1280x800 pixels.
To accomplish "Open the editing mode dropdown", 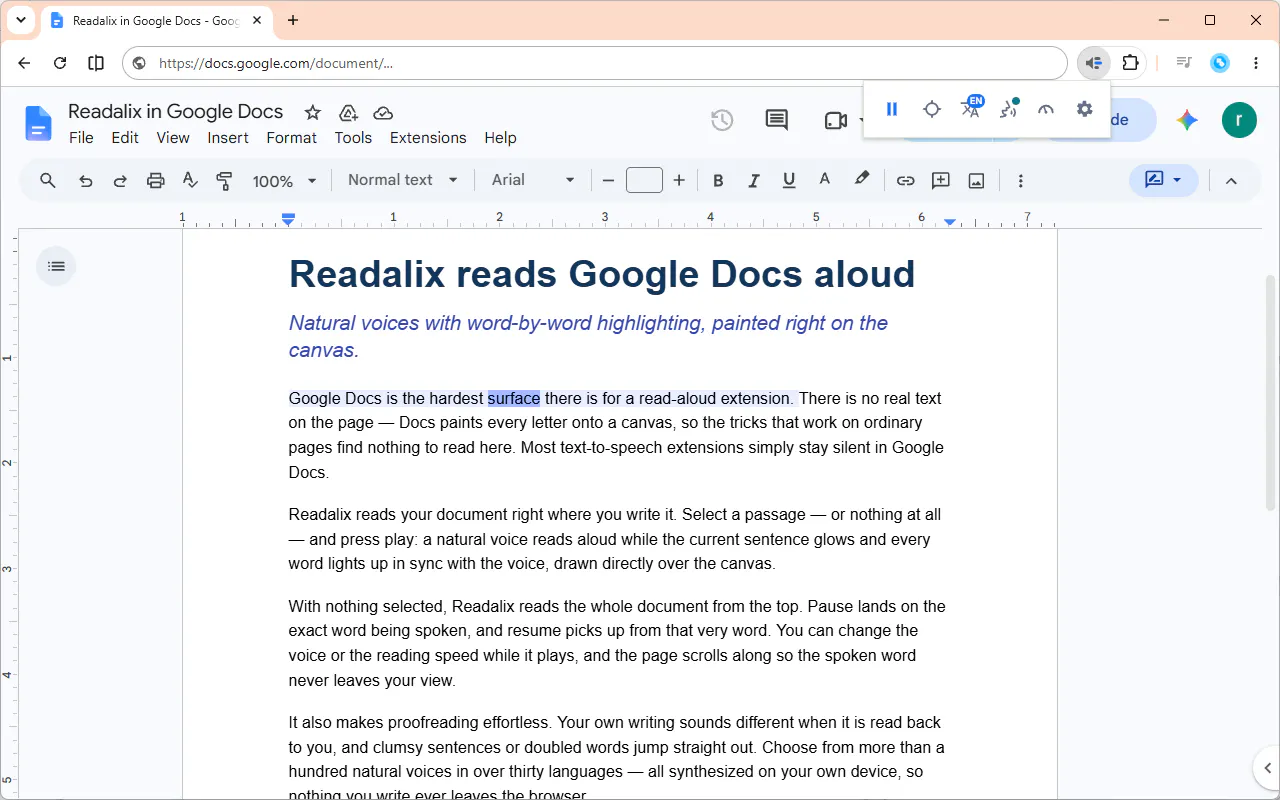I will pos(1163,180).
